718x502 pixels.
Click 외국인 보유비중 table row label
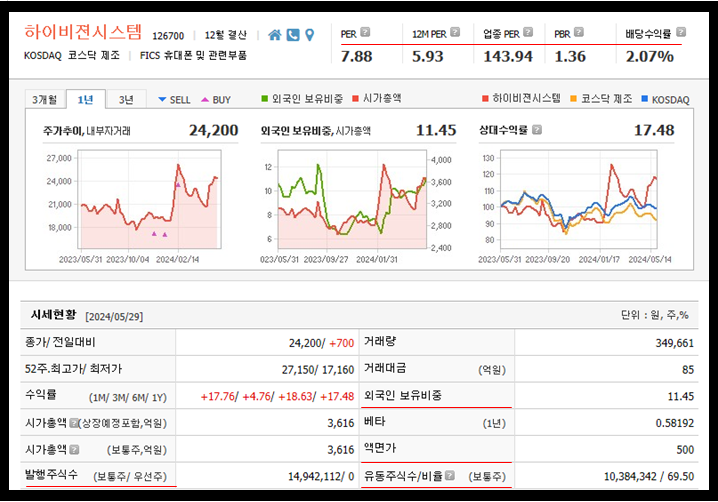(403, 396)
